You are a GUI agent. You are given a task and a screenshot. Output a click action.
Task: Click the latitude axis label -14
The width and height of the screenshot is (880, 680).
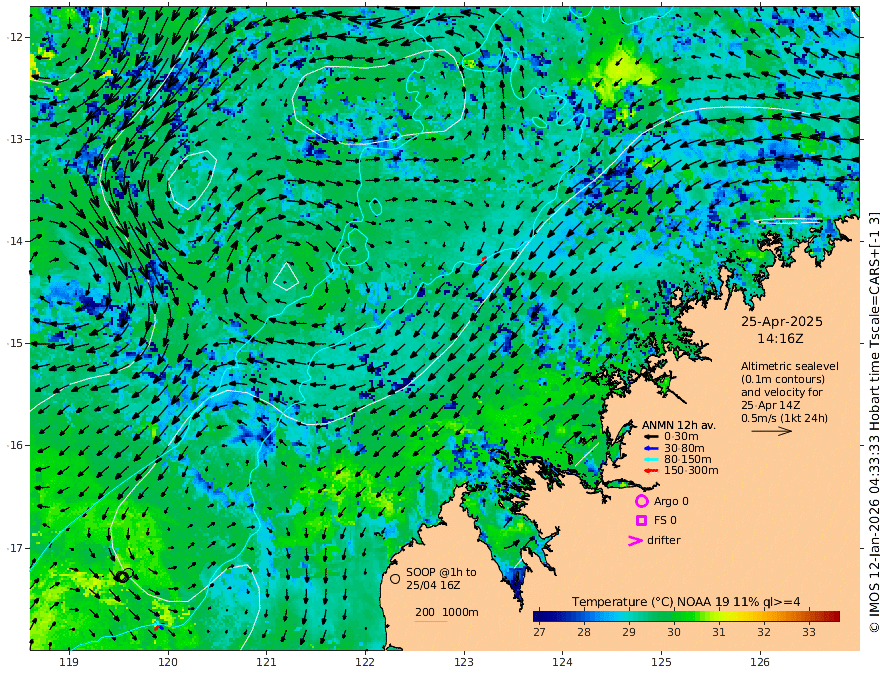pyautogui.click(x=15, y=241)
